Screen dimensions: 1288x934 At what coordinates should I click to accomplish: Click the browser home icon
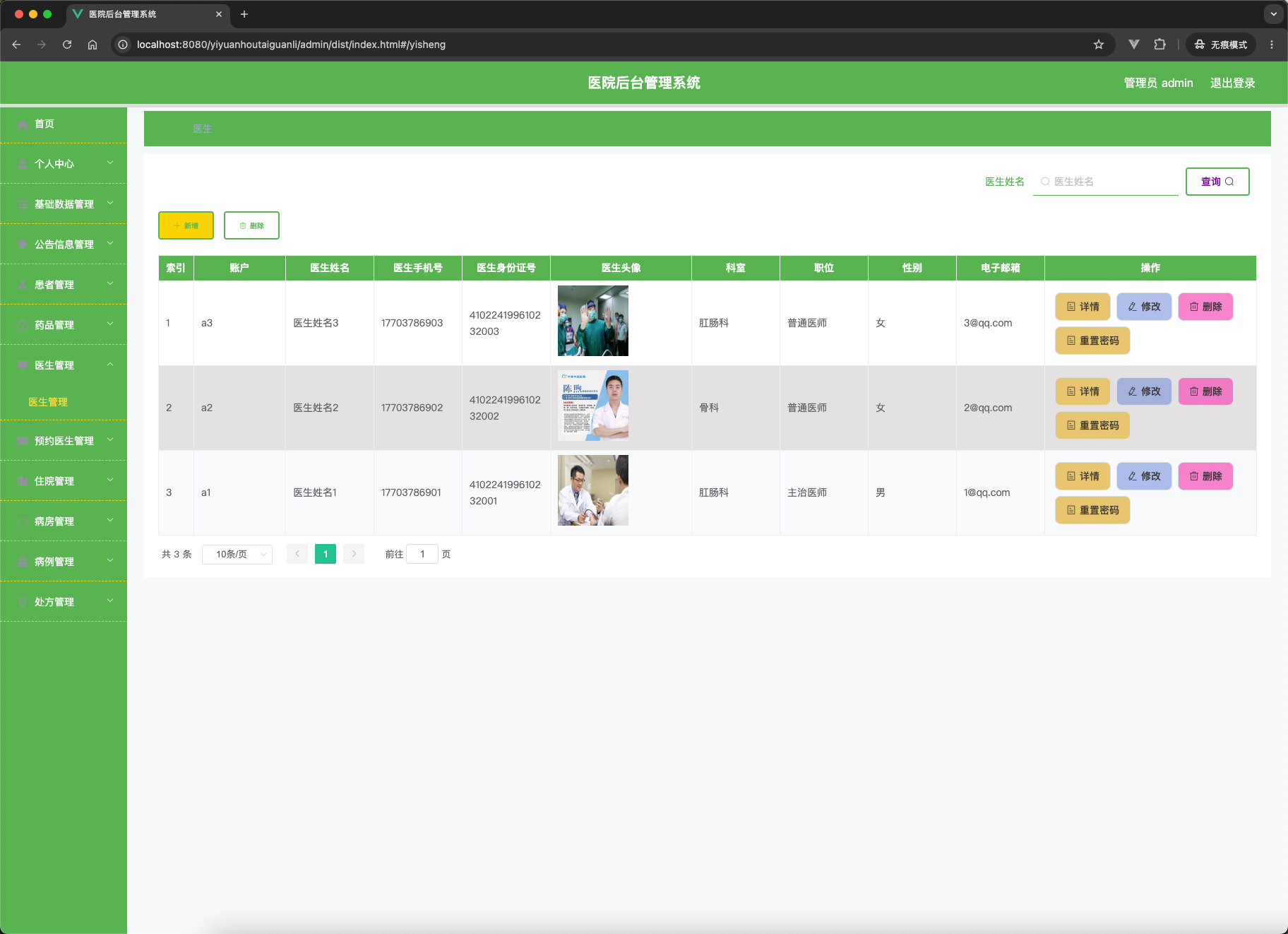(93, 45)
